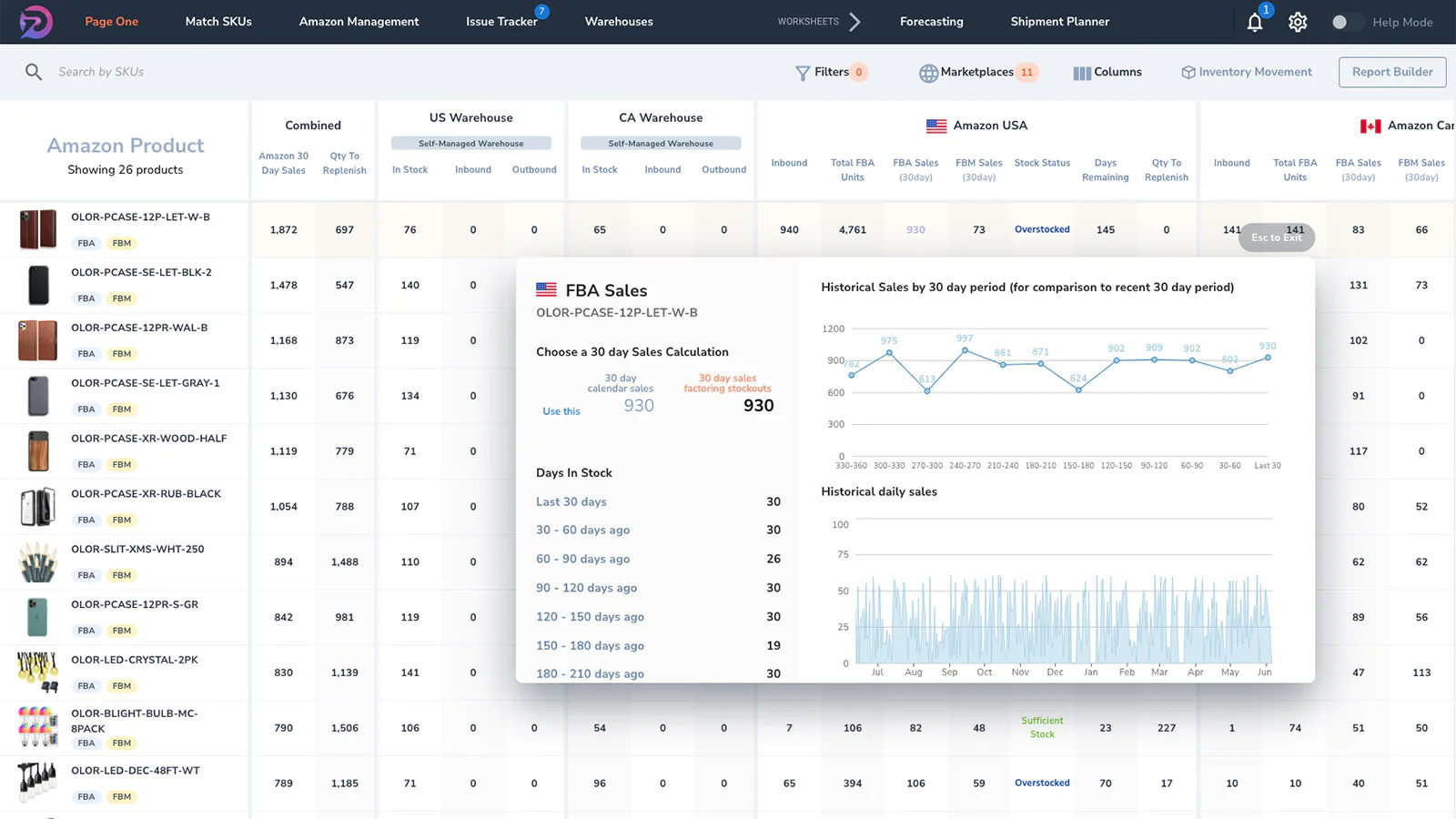The width and height of the screenshot is (1456, 819).
Task: Click the search magnifier icon
Action: (x=34, y=72)
